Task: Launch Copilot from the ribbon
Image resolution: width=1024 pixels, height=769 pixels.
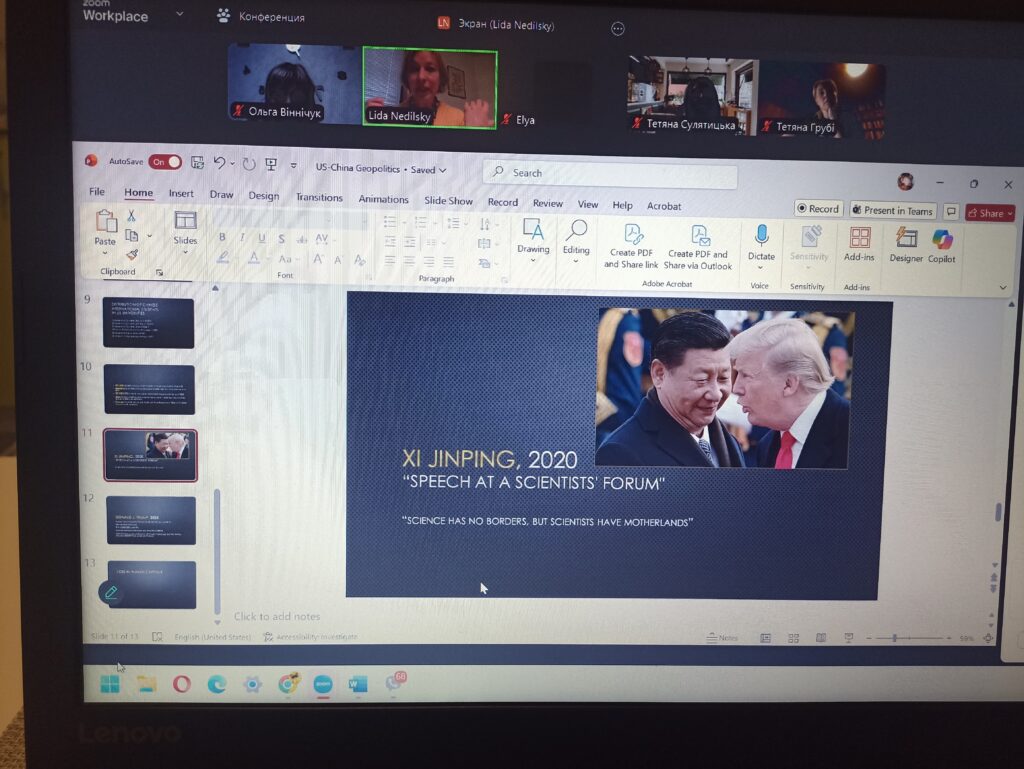Action: 942,240
